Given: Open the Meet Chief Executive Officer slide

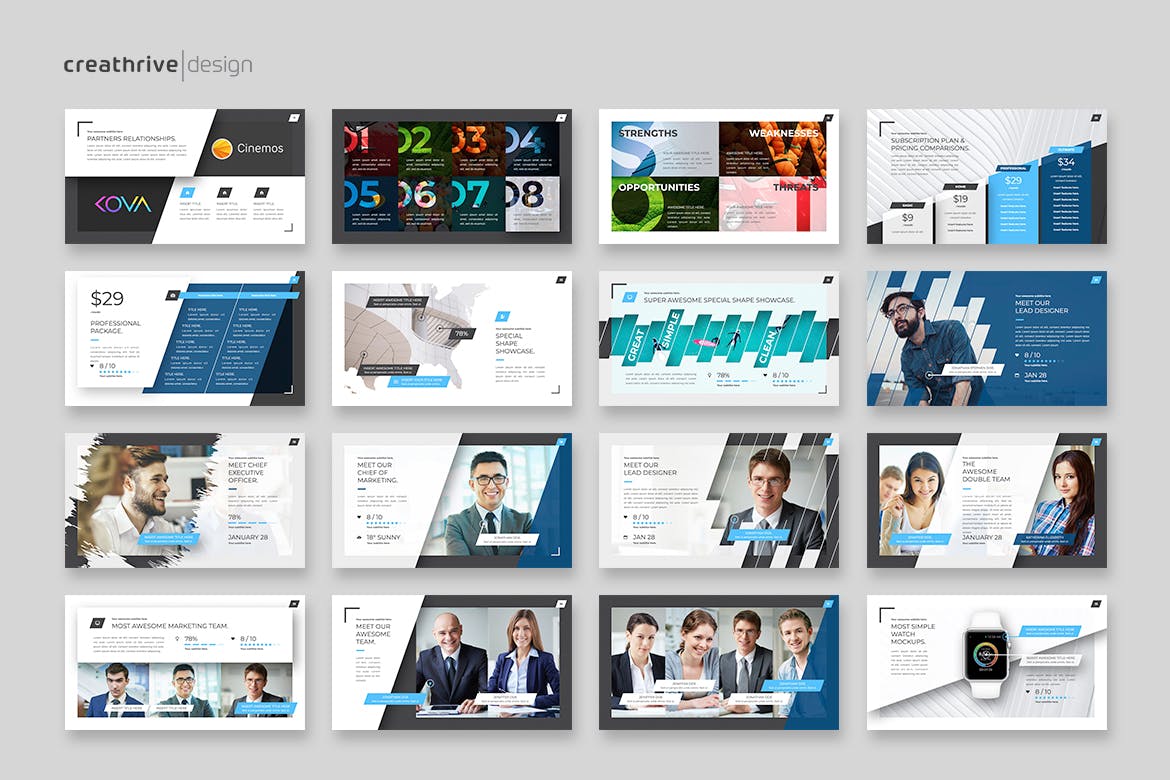Looking at the screenshot, I should tap(184, 501).
